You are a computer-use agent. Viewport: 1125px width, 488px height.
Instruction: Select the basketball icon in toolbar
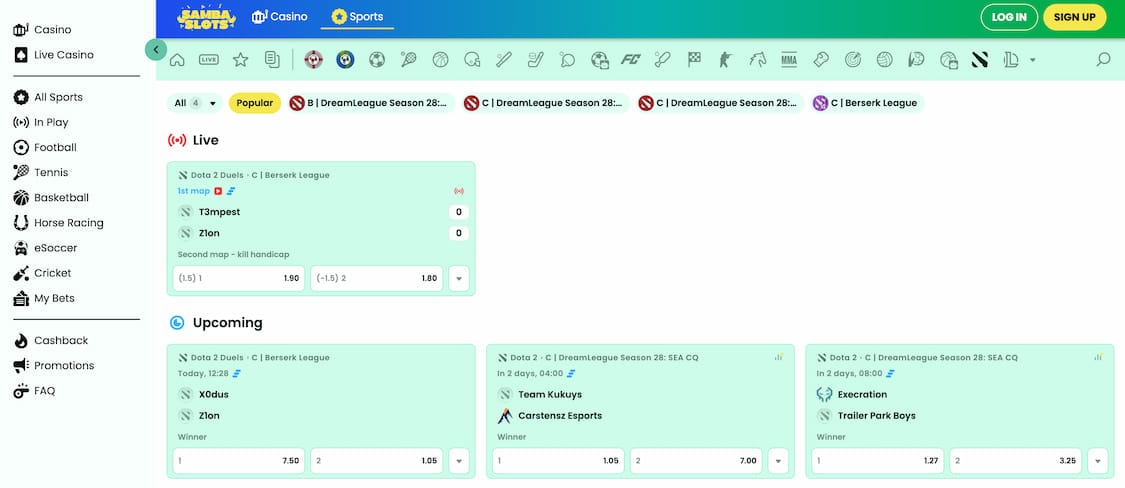pos(441,60)
